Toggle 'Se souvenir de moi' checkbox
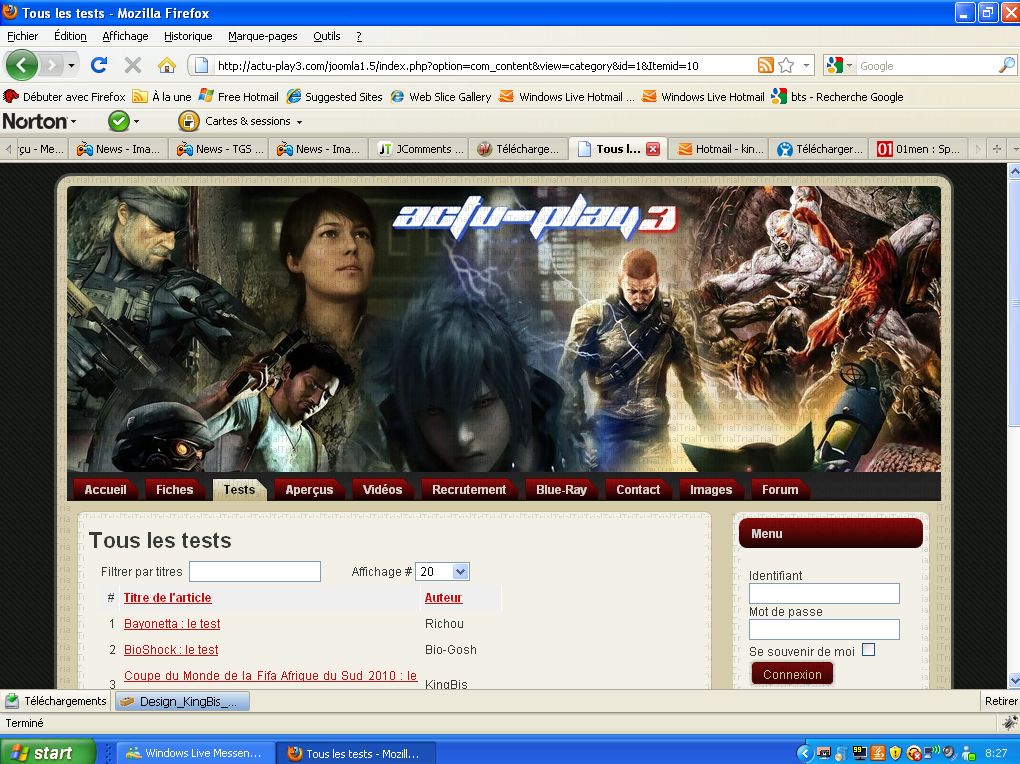Viewport: 1020px width, 764px height. click(x=868, y=649)
